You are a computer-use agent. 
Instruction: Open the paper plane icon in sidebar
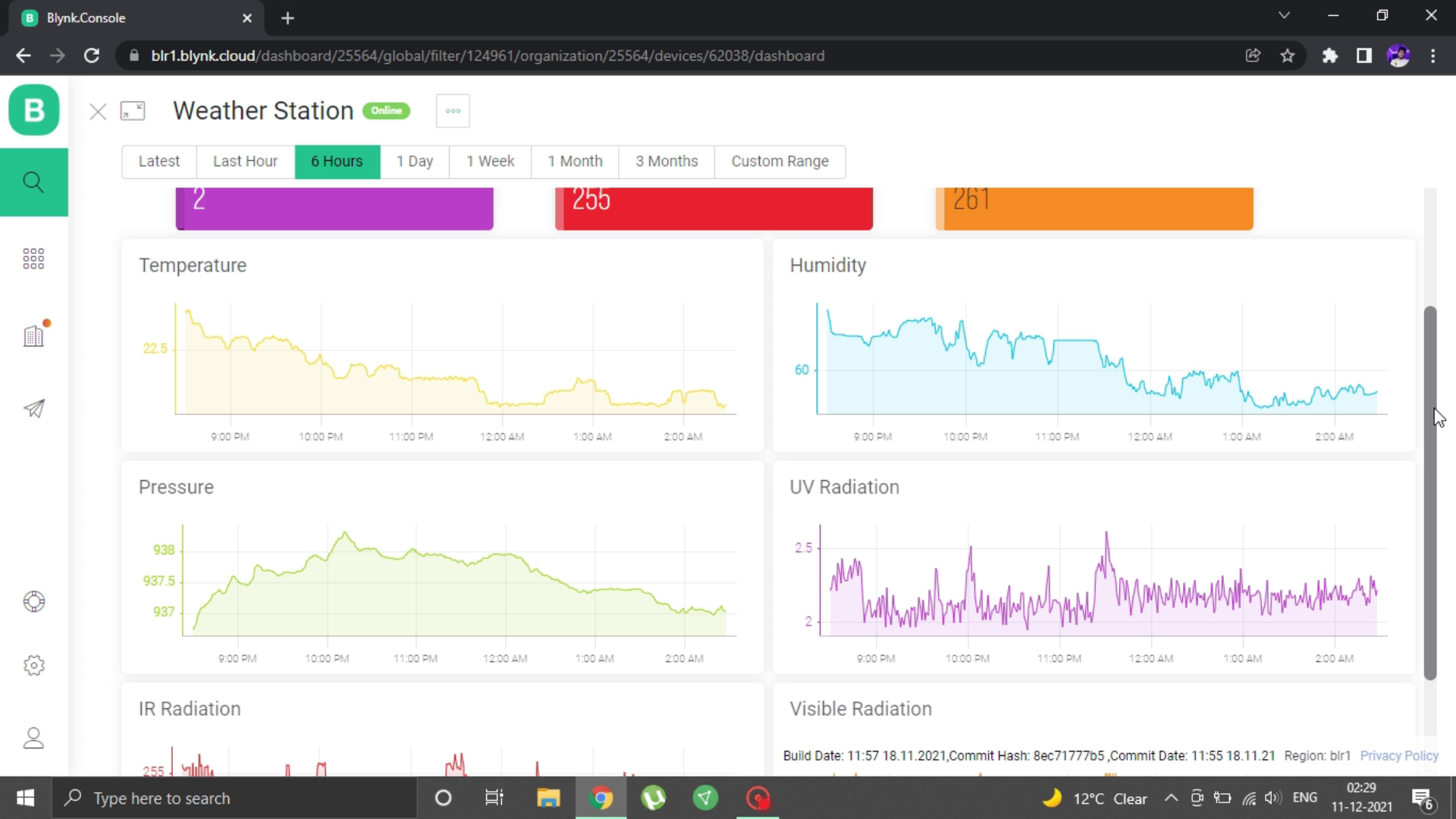(x=33, y=409)
